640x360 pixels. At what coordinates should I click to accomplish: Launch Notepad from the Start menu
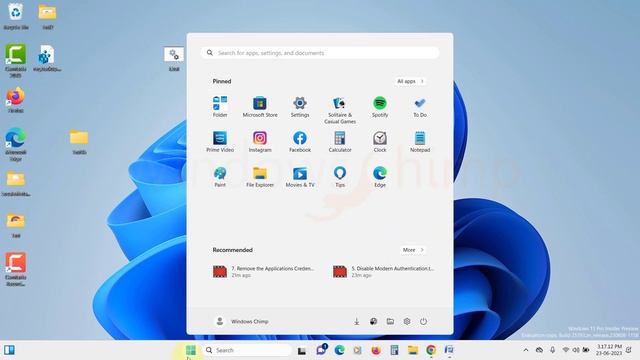pos(420,142)
